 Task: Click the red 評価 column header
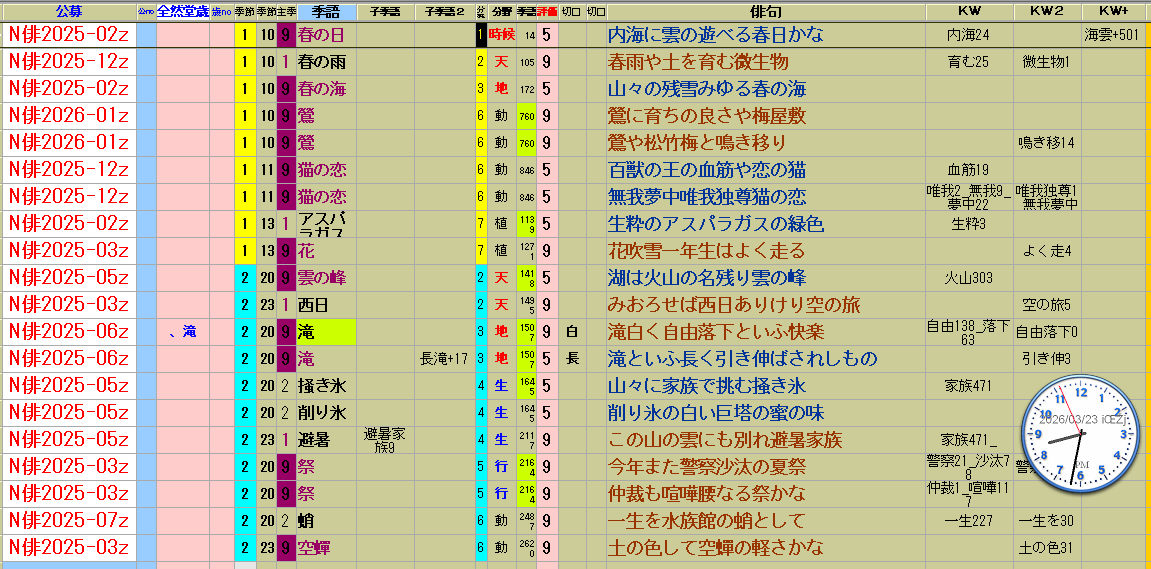[547, 11]
